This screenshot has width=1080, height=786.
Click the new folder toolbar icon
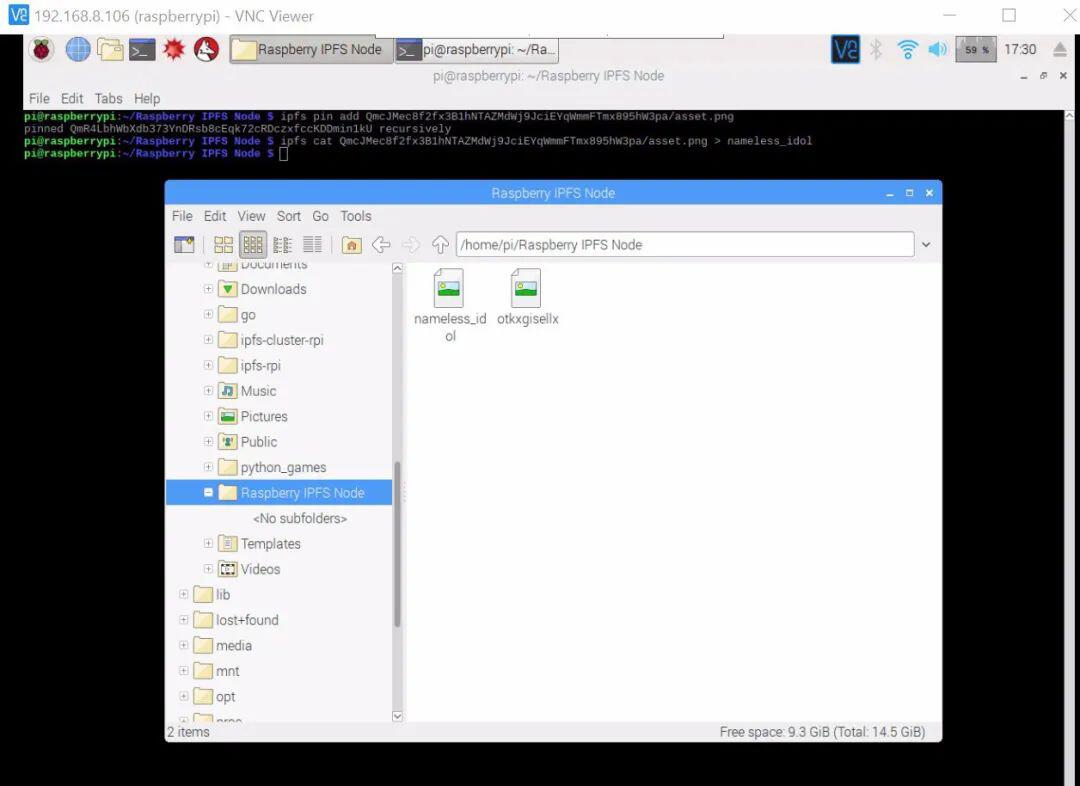coord(184,245)
